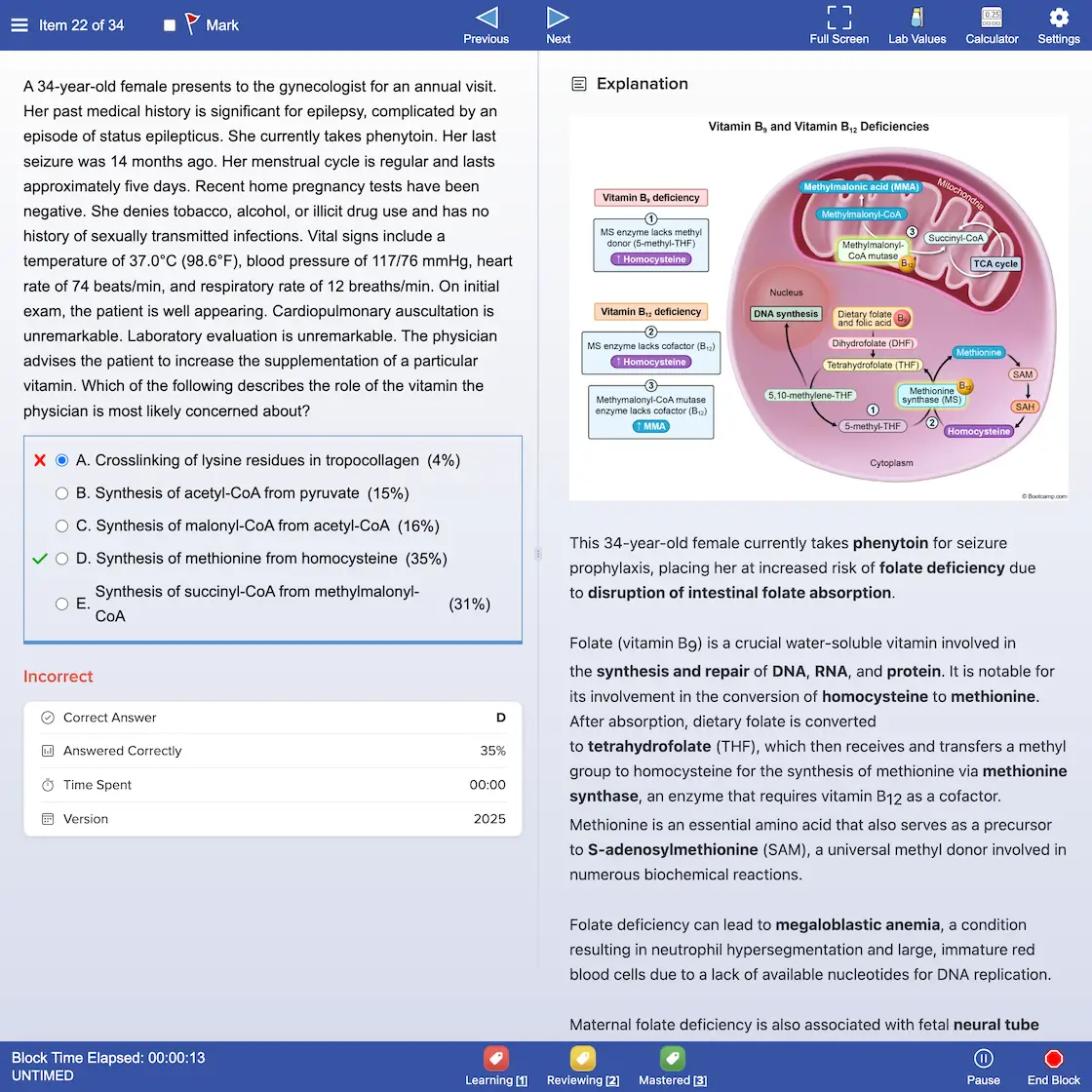Tag question with yellow Reviewing tag
Viewport: 1092px width, 1092px height.
[x=583, y=1067]
